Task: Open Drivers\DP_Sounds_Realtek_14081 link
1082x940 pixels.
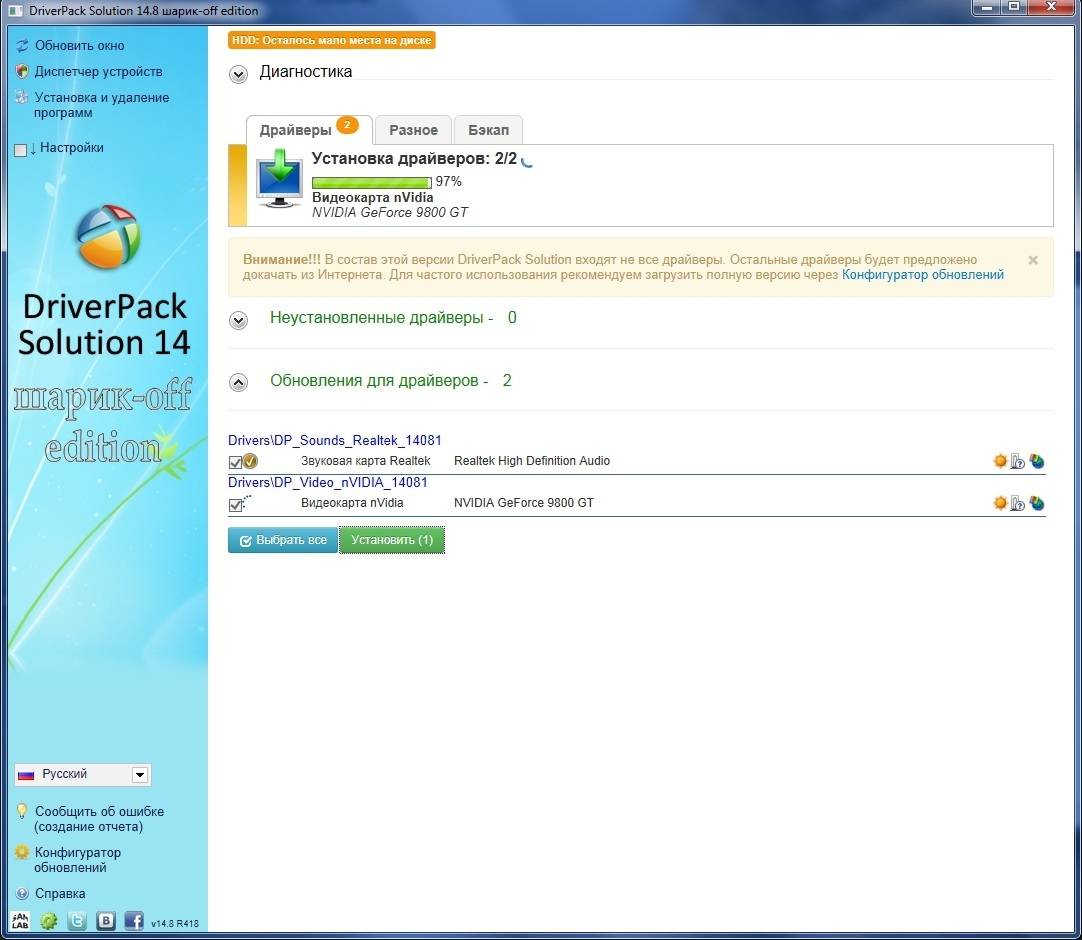Action: pos(335,440)
